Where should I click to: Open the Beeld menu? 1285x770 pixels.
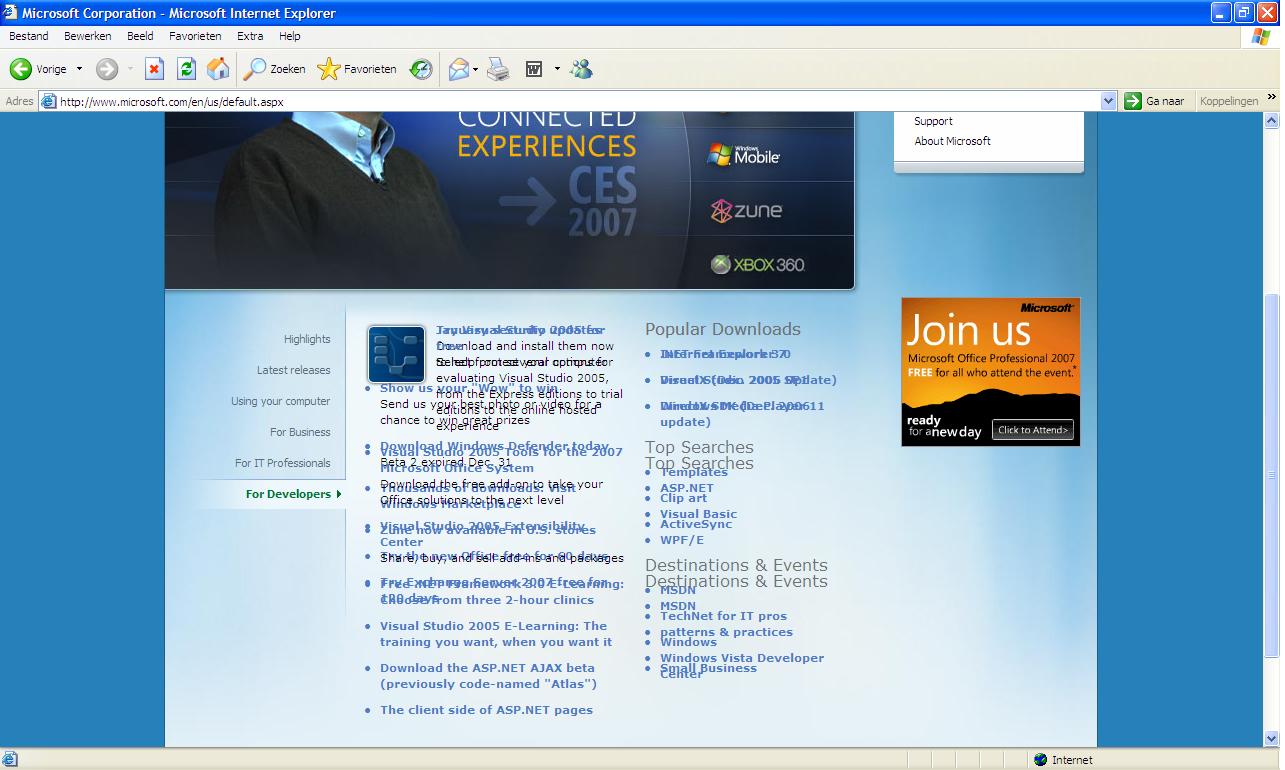pyautogui.click(x=140, y=36)
